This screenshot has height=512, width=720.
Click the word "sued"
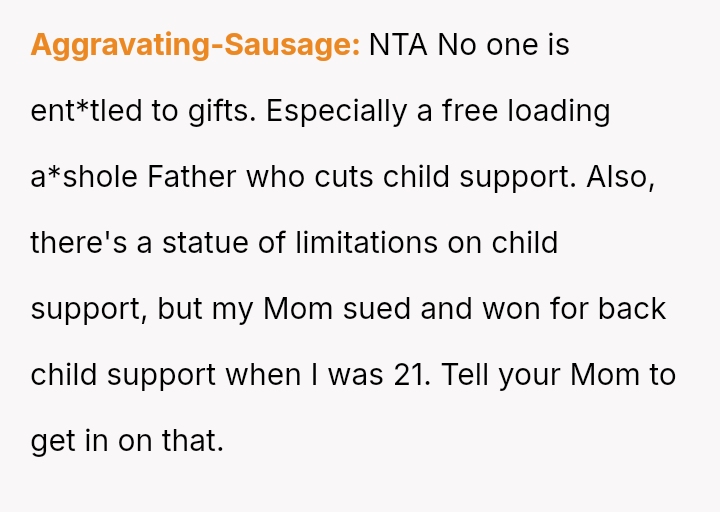pyautogui.click(x=378, y=309)
